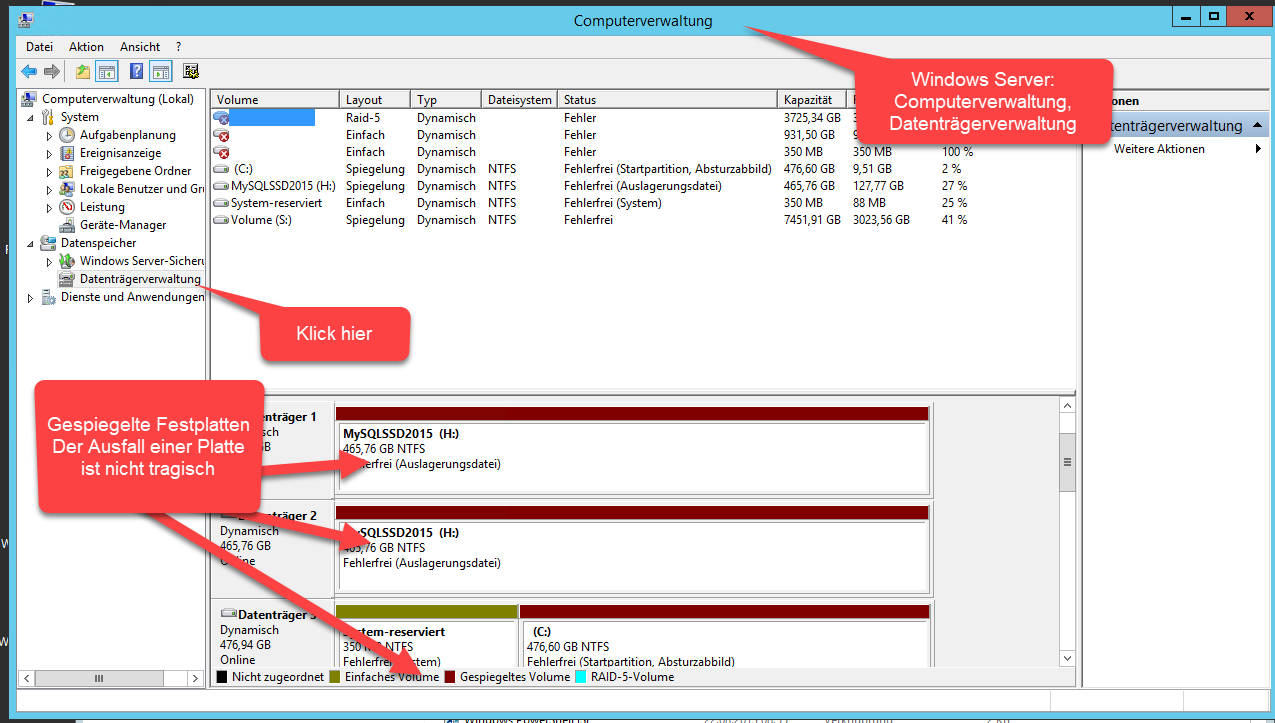Viewport: 1275px width, 723px height.
Task: Click the System-reserviert volume drive icon
Action: pos(222,203)
